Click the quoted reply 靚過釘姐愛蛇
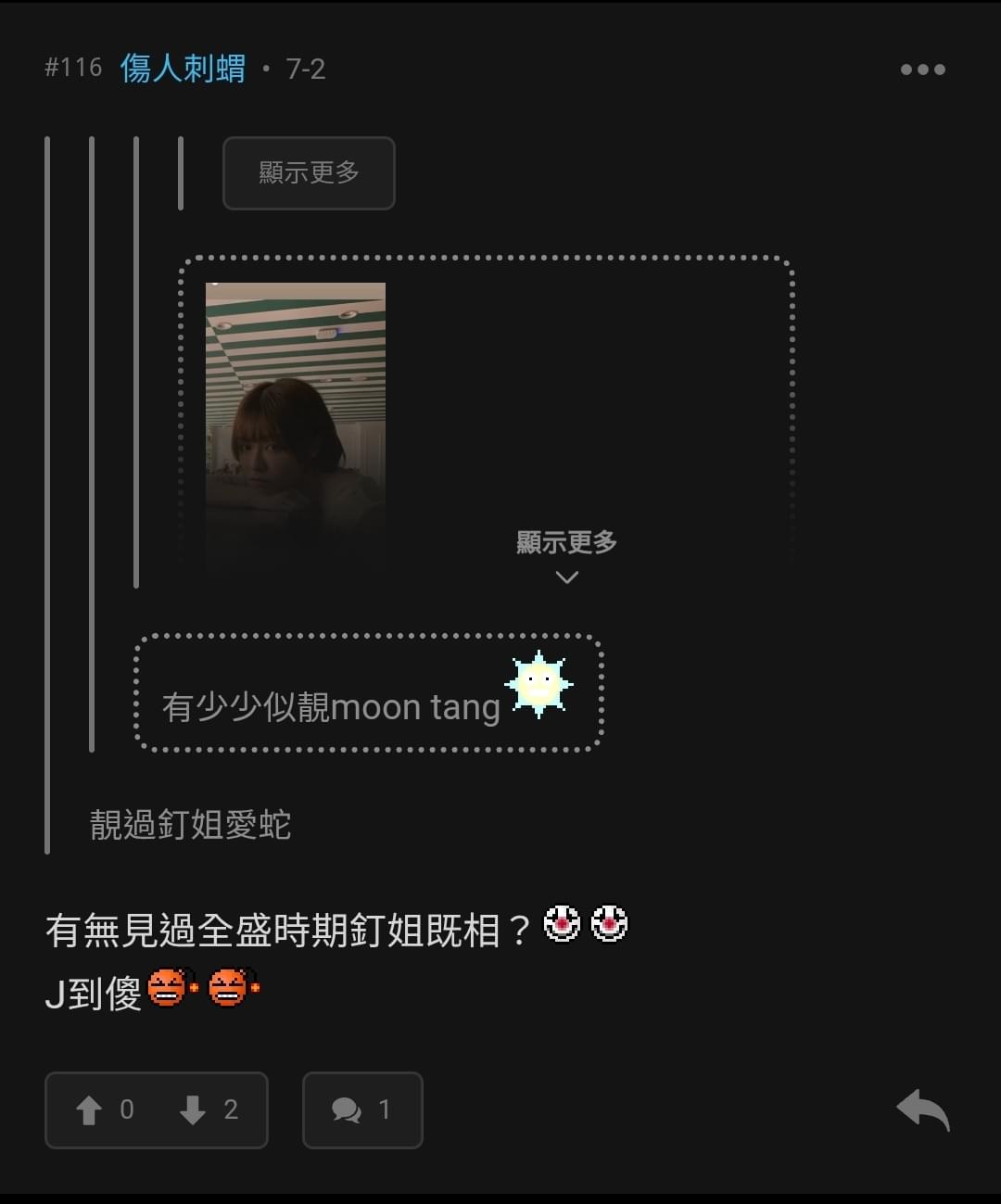 pos(190,824)
